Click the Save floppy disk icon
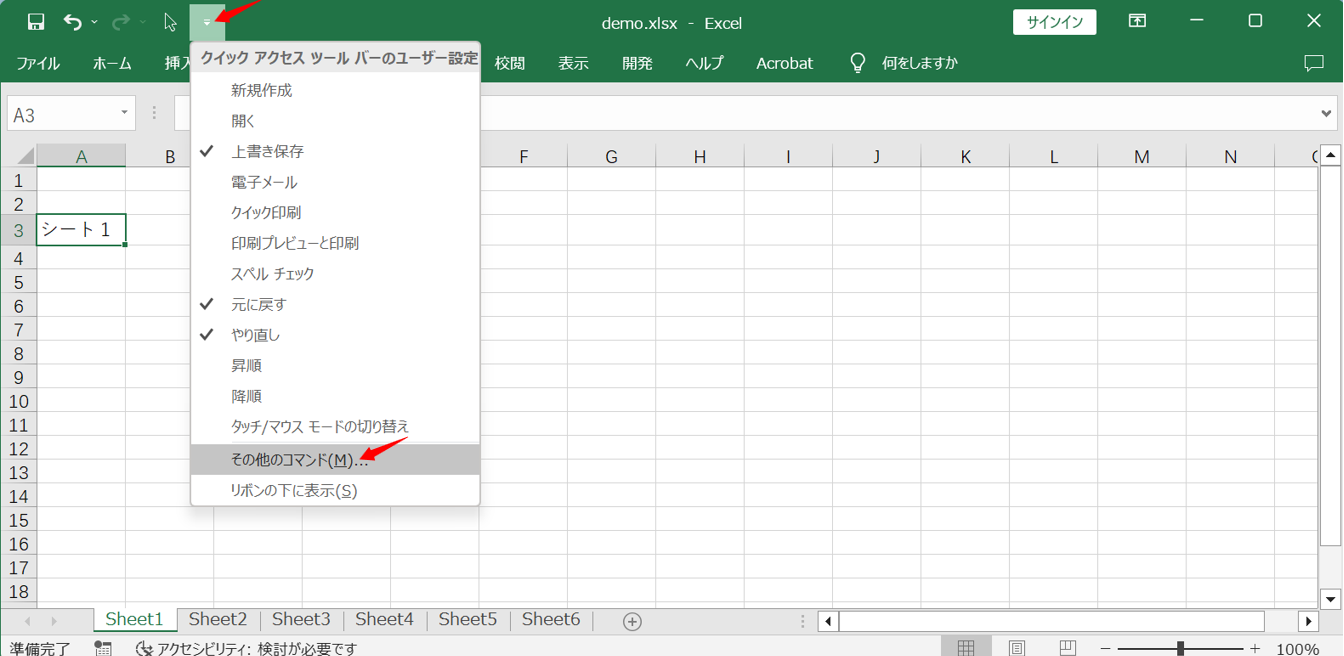The image size is (1344, 656). coord(36,21)
